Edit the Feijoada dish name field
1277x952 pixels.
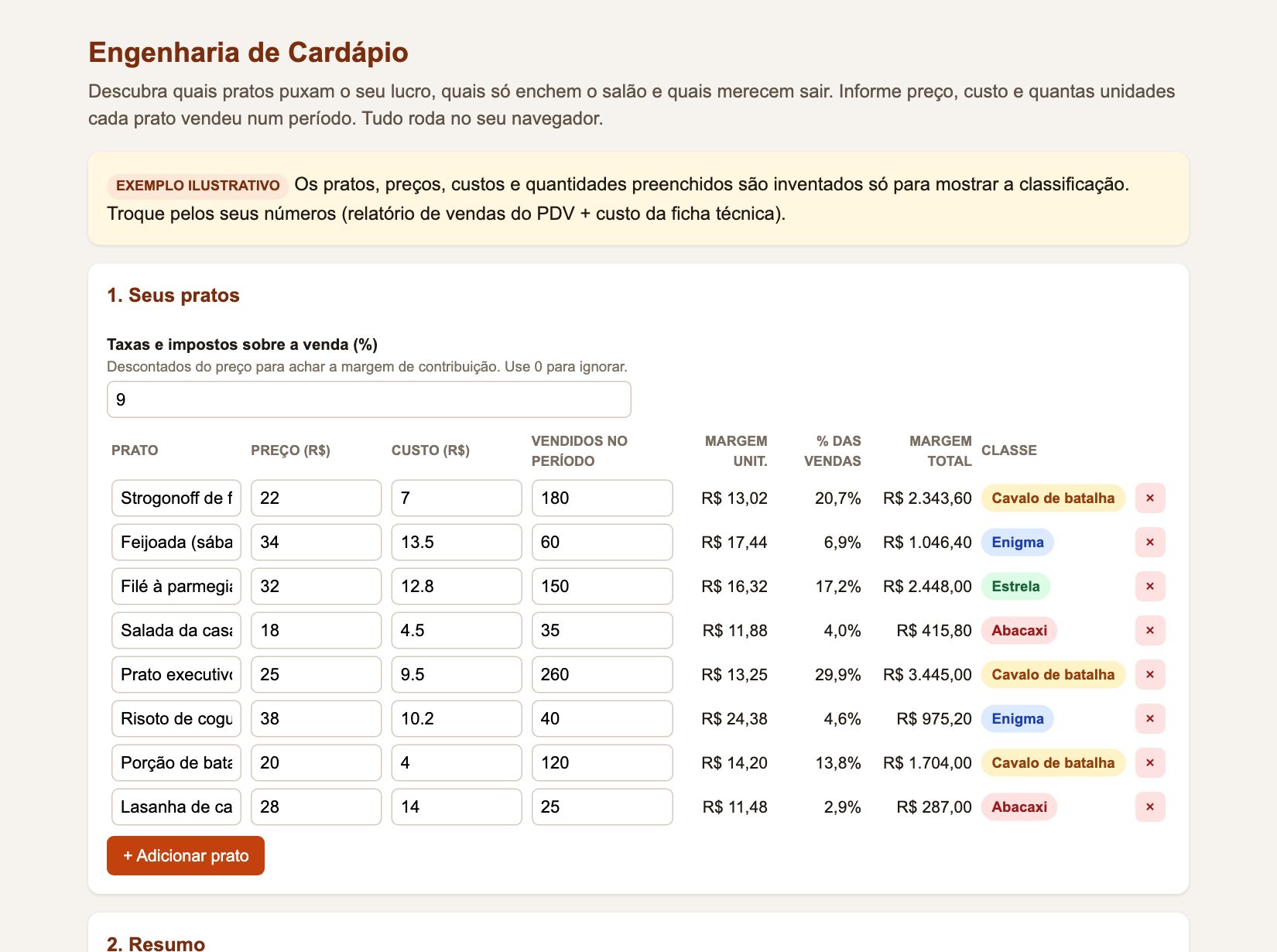point(176,542)
